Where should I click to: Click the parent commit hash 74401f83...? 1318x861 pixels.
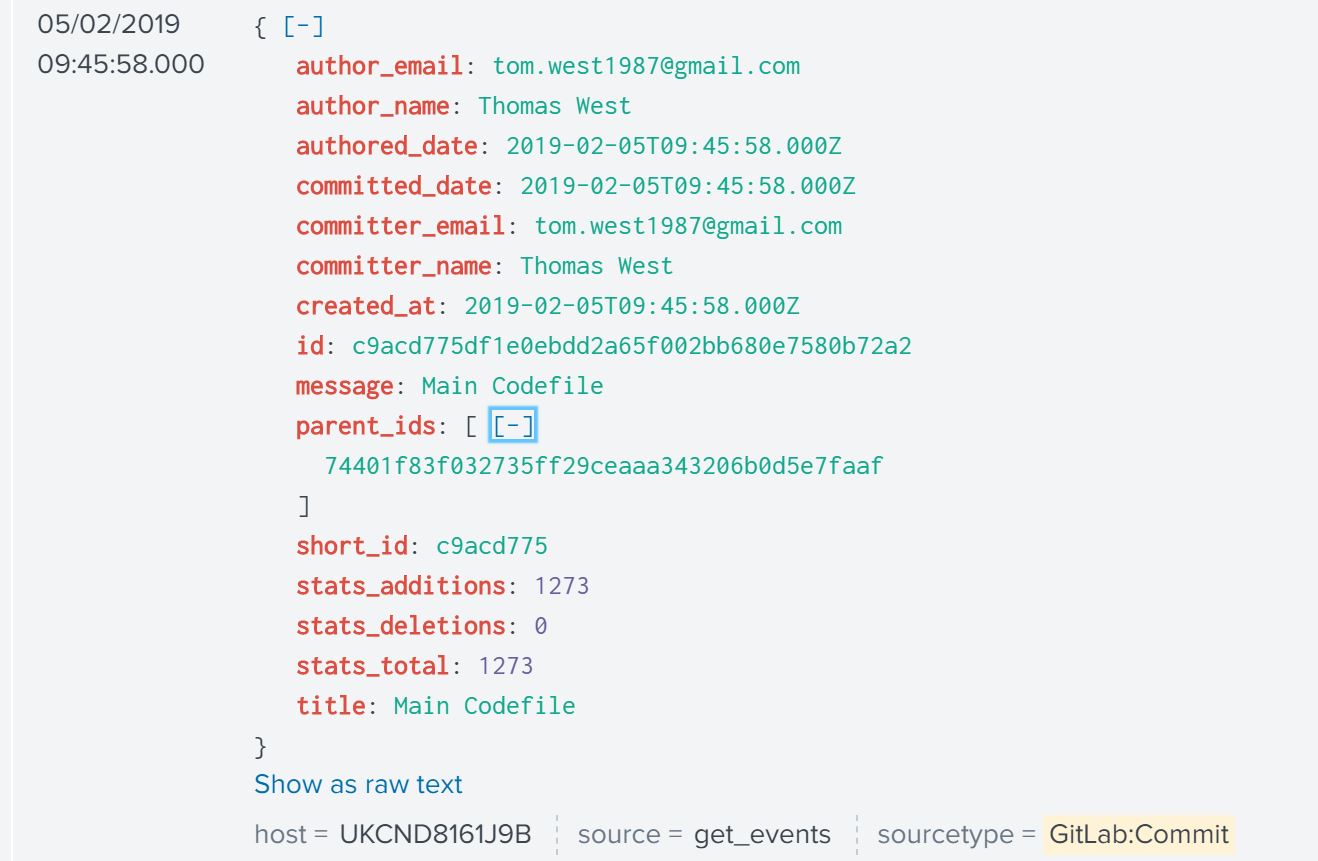click(x=604, y=466)
